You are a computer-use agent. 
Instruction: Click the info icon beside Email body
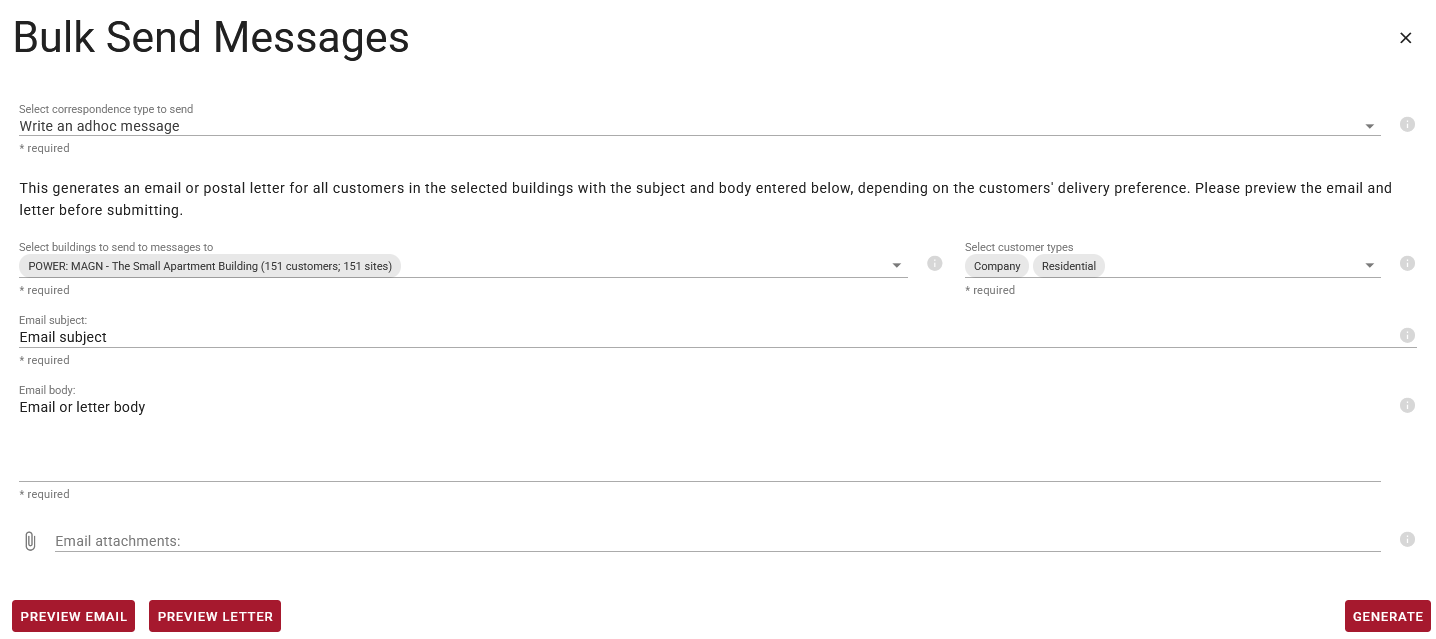pos(1407,406)
